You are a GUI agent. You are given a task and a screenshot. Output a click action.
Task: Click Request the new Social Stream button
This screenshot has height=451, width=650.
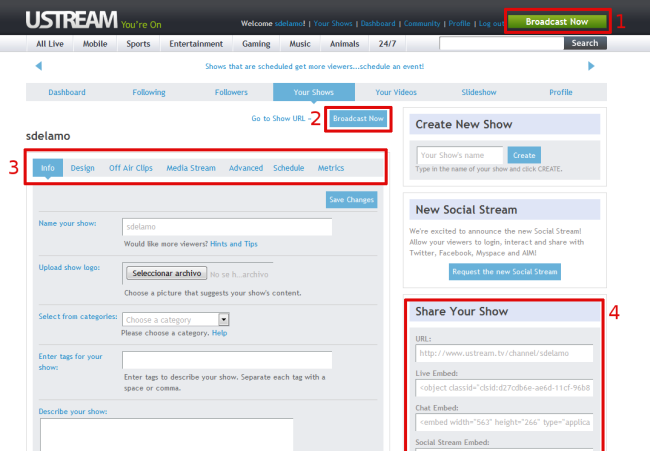tap(504, 272)
